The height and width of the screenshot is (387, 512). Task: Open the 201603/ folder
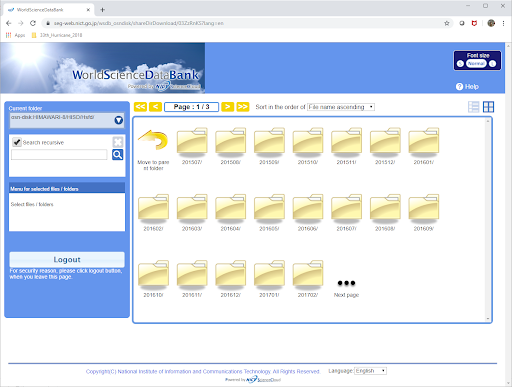[x=192, y=209]
